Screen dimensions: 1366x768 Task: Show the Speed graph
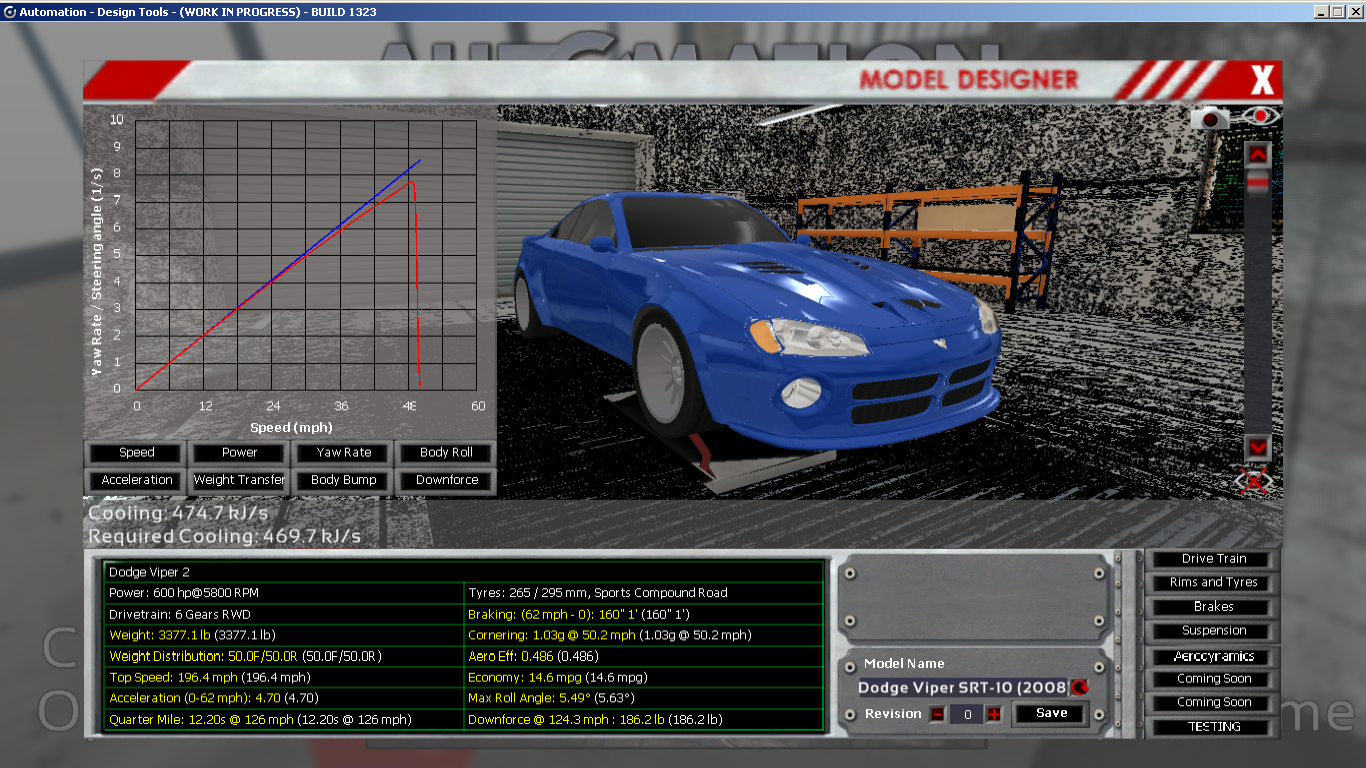(136, 453)
